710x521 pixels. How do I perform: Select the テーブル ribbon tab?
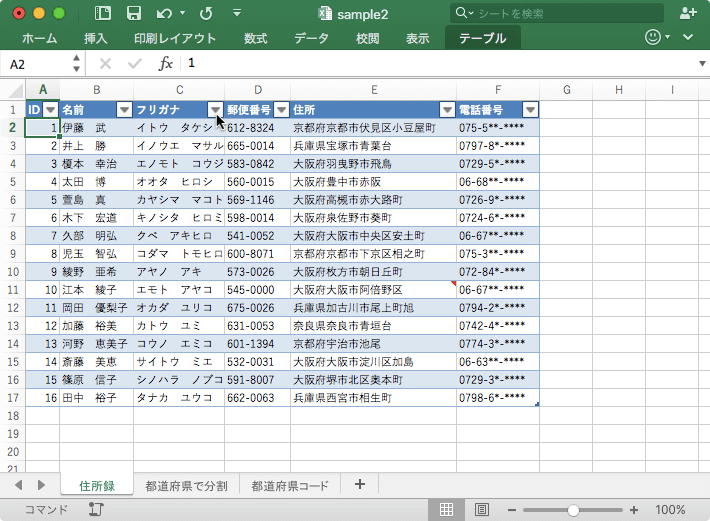483,38
